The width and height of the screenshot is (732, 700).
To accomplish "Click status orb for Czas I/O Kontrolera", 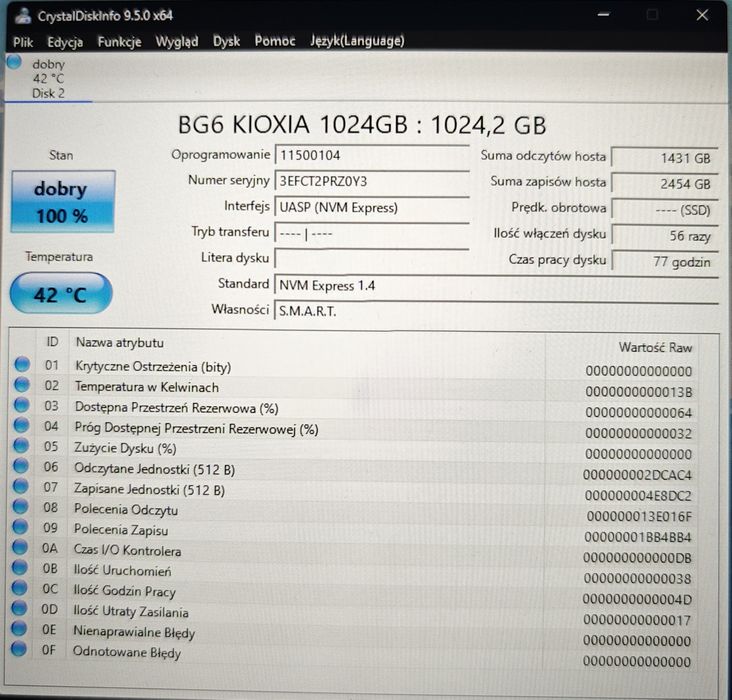I will click(20, 547).
